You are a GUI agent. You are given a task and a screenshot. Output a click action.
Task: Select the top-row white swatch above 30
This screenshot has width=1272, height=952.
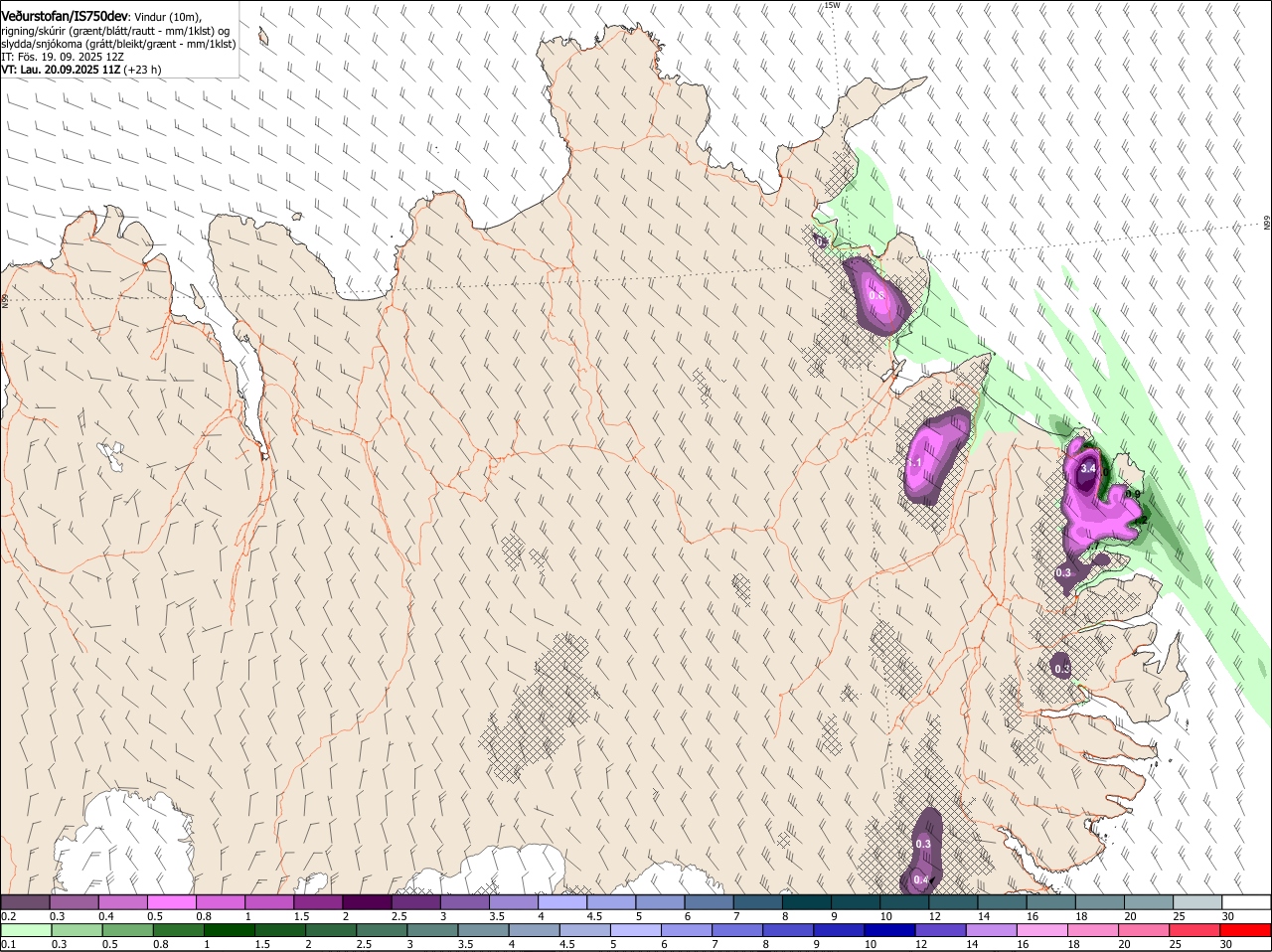(x=1246, y=902)
